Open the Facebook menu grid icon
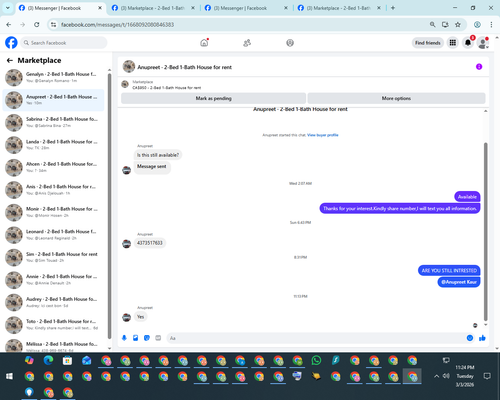This screenshot has width=500, height=400. (x=453, y=43)
